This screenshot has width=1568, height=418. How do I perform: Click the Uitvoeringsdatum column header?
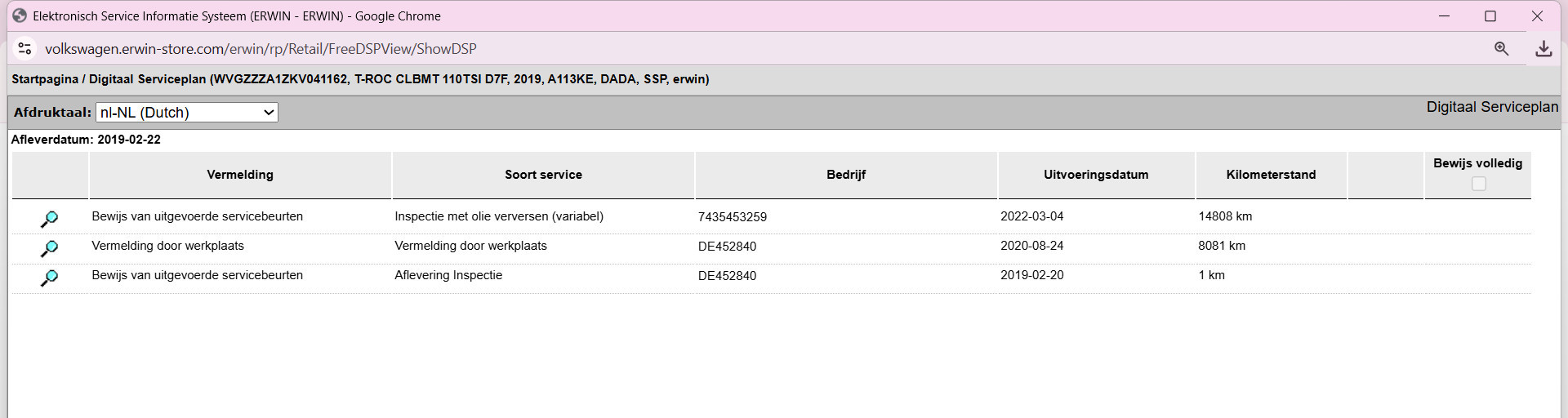(1096, 175)
